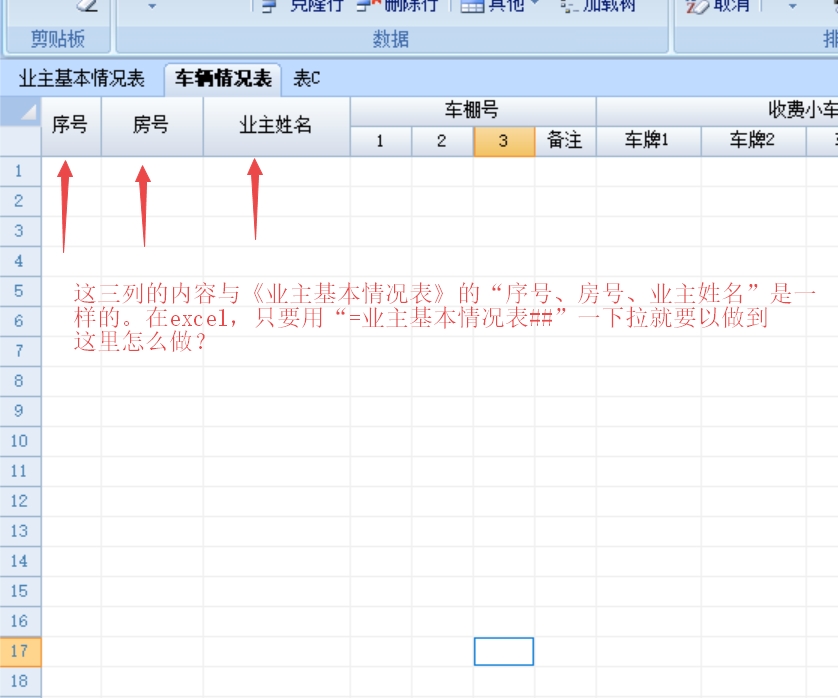838x698 pixels.
Task: Open the 表C tab
Action: click(306, 78)
